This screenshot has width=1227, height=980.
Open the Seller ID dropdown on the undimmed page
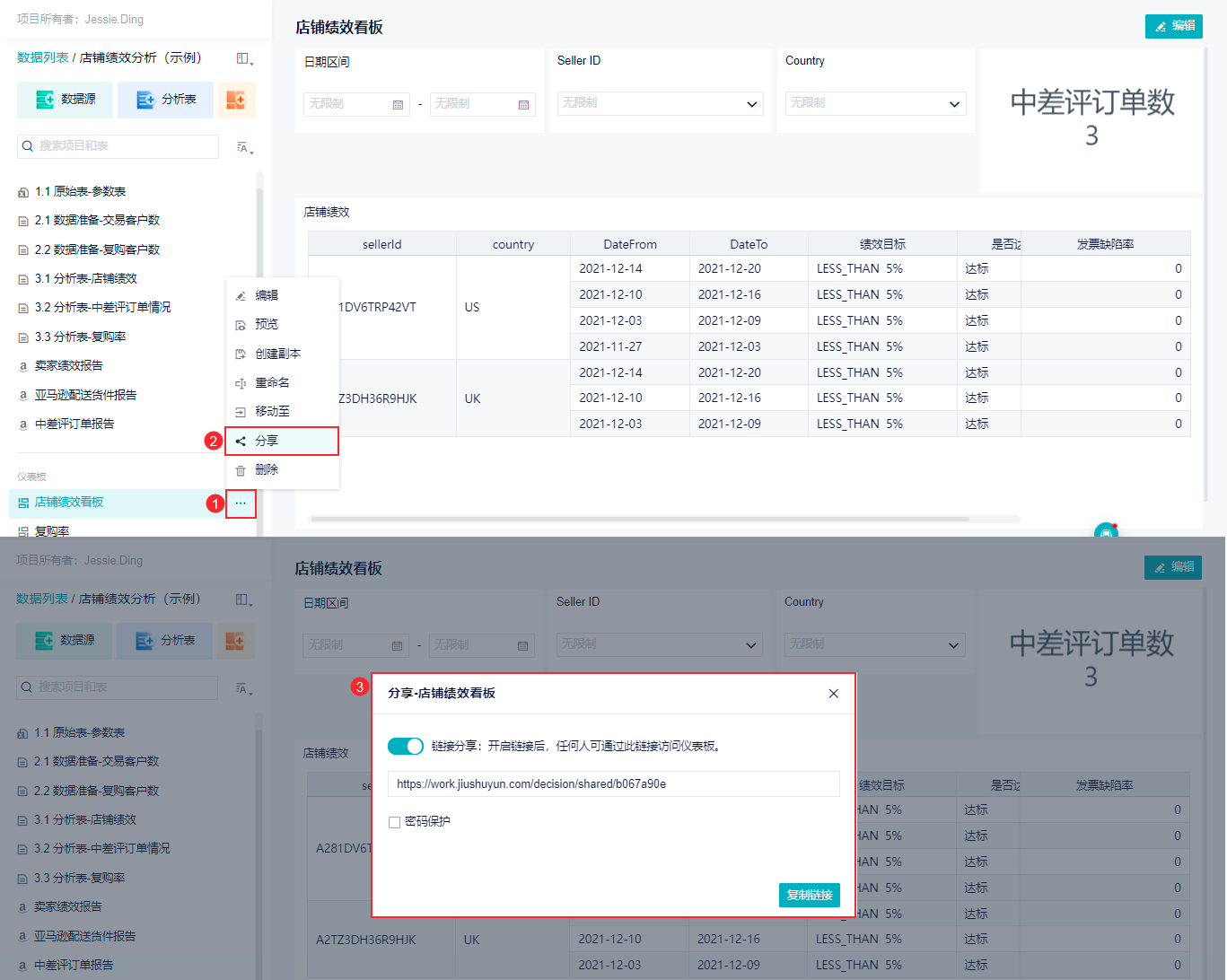tap(661, 104)
